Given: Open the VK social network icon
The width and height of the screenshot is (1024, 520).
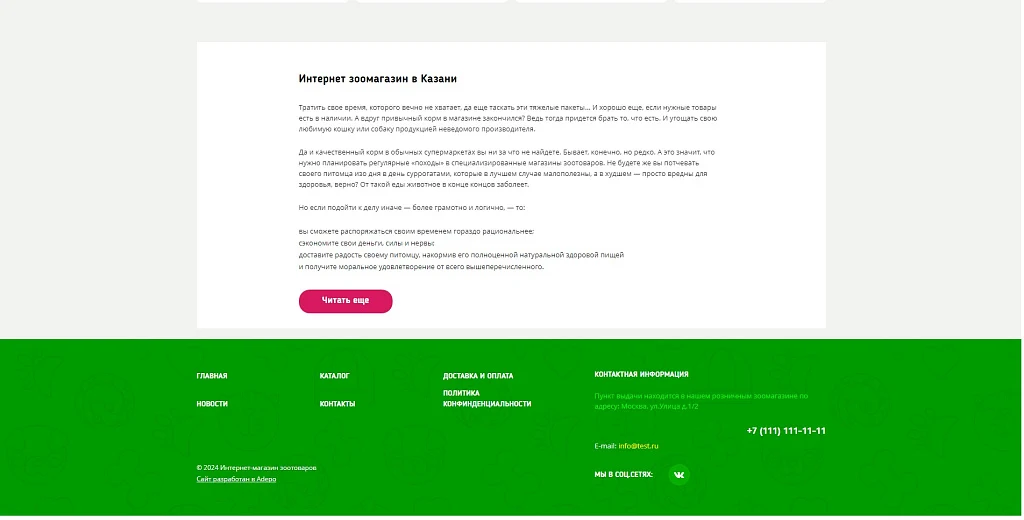Looking at the screenshot, I should point(679,475).
